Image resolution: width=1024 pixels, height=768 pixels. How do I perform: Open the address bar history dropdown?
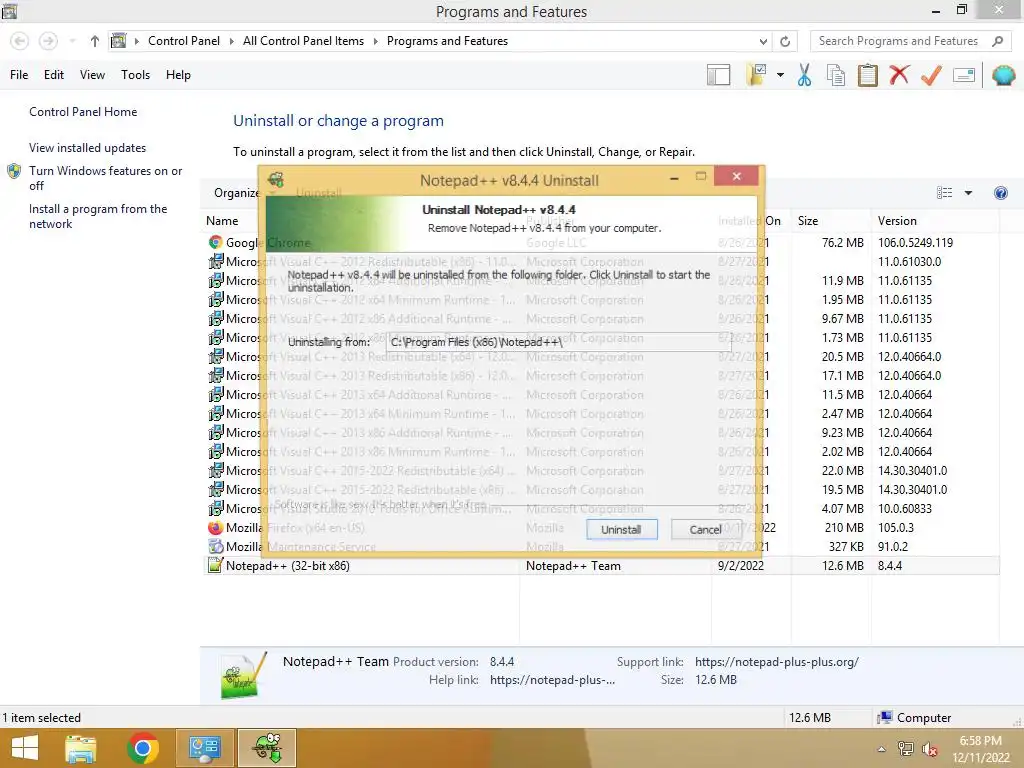pos(763,41)
